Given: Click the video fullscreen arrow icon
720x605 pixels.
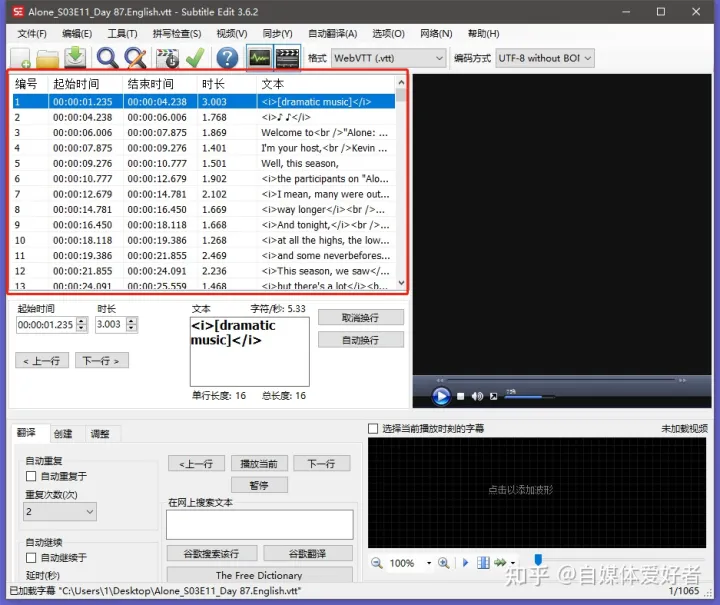Looking at the screenshot, I should click(494, 396).
